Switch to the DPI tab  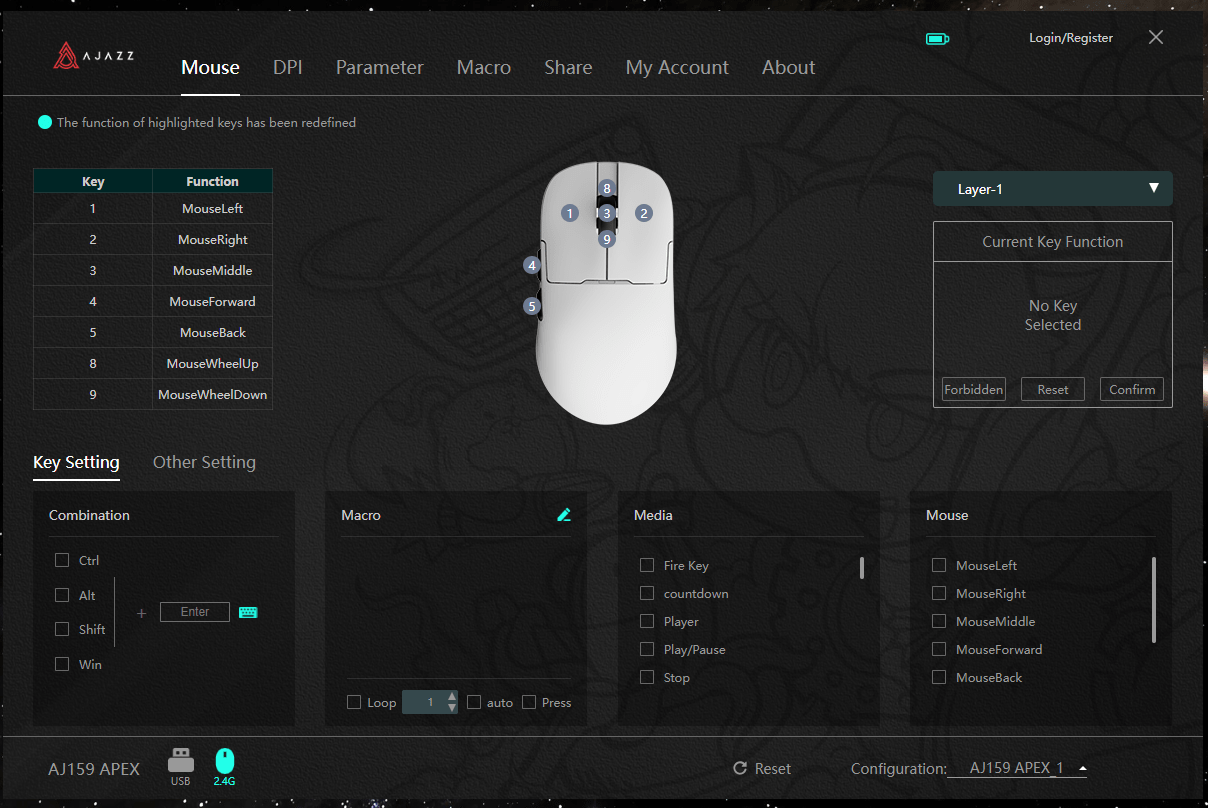(287, 67)
